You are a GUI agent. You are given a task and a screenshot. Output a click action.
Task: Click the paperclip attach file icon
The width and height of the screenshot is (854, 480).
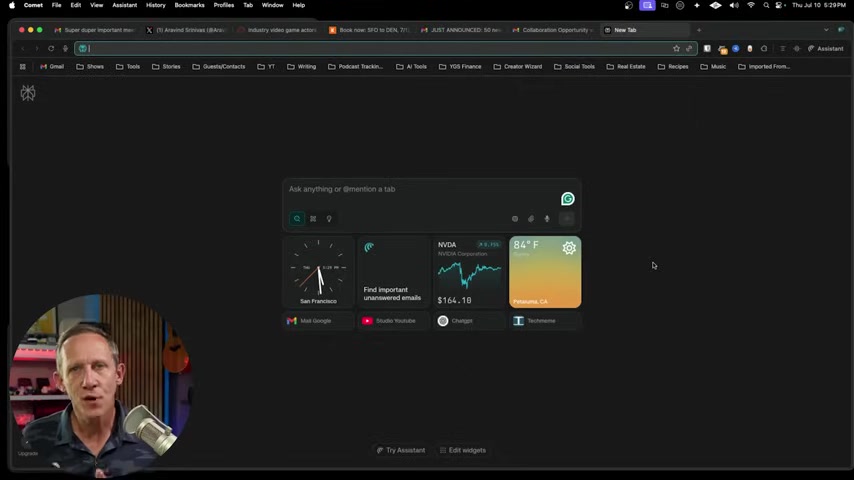click(x=531, y=219)
